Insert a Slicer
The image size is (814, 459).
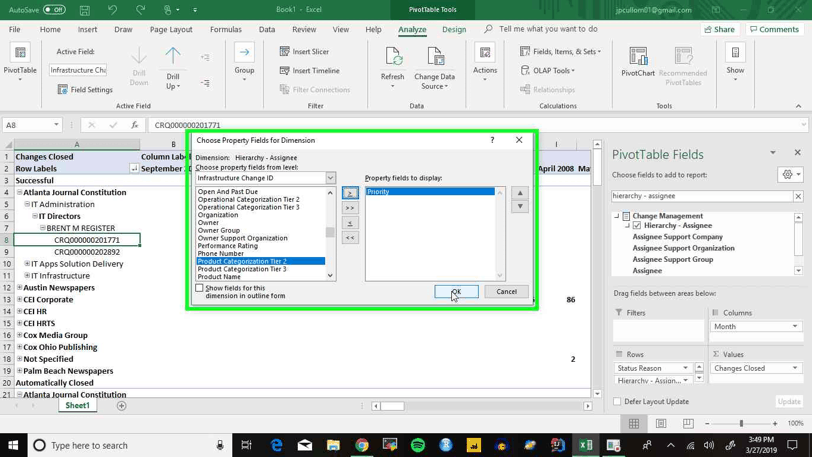304,51
